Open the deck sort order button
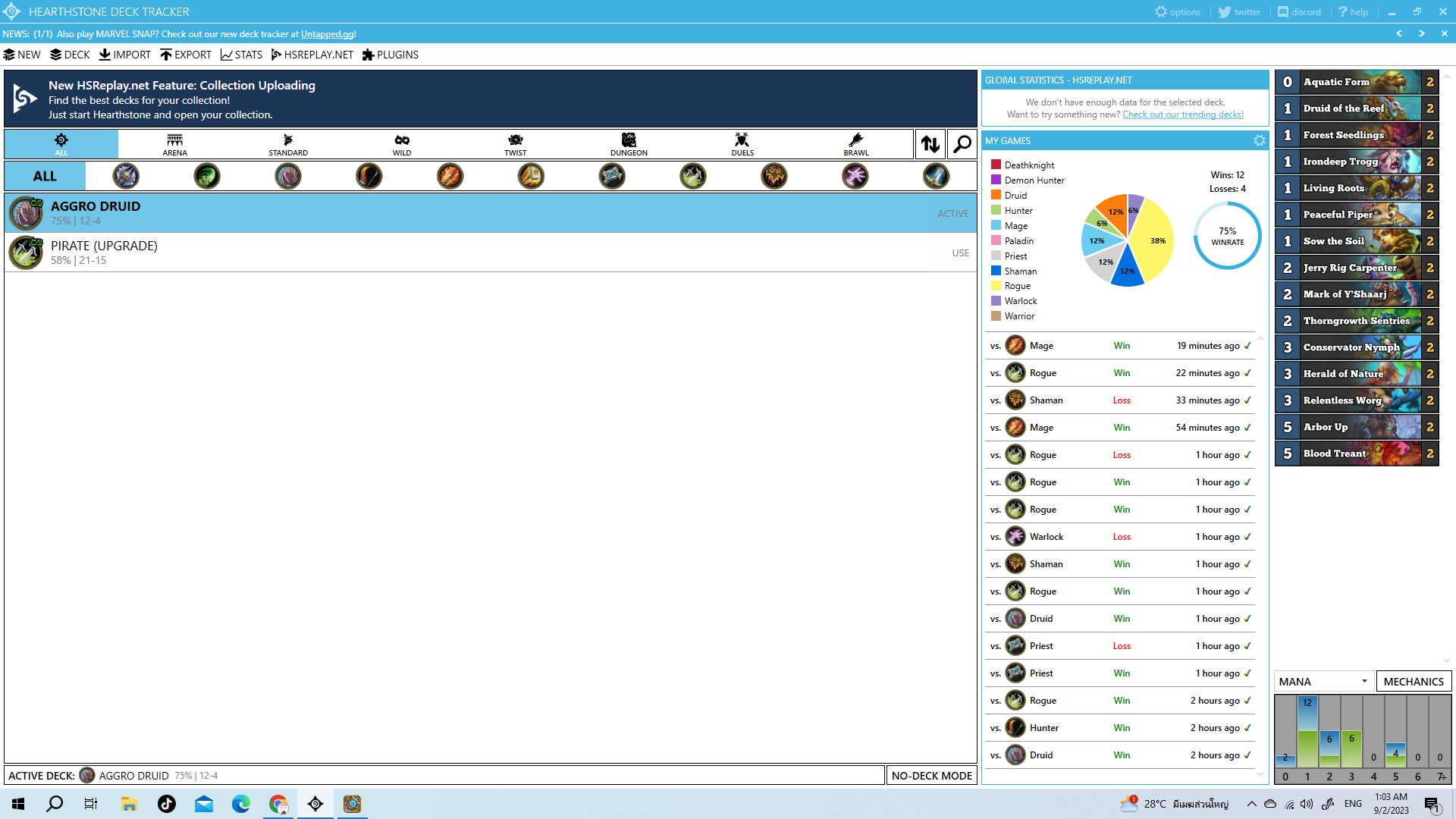 click(930, 144)
